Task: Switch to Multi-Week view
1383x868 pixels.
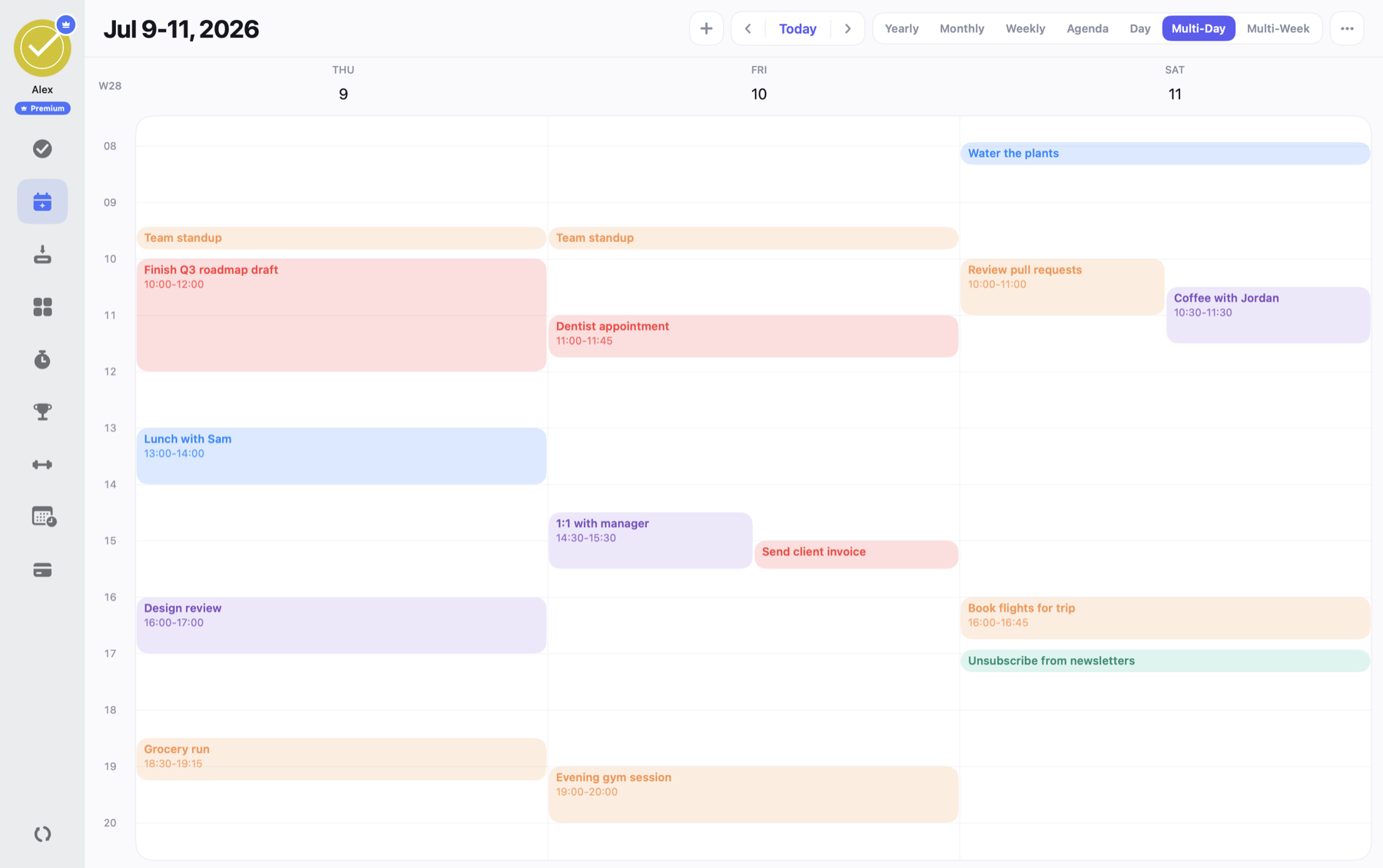Action: (1278, 28)
